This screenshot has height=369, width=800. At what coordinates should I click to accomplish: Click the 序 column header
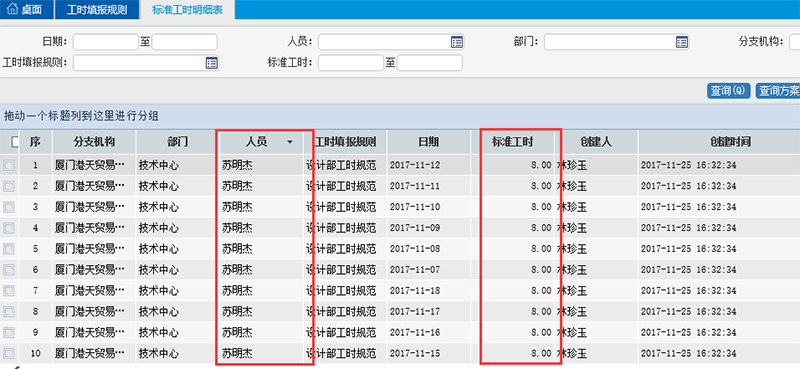(35, 142)
